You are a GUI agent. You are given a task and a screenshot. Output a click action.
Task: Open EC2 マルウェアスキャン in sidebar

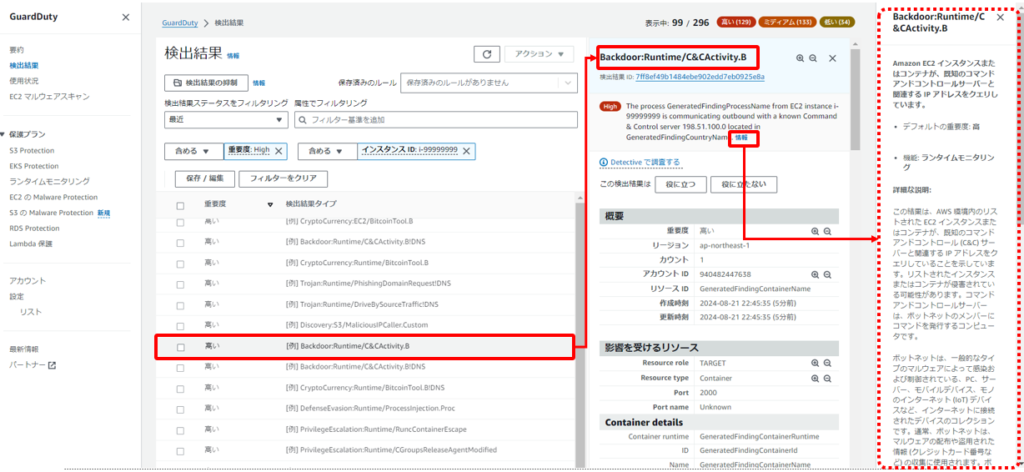point(50,97)
